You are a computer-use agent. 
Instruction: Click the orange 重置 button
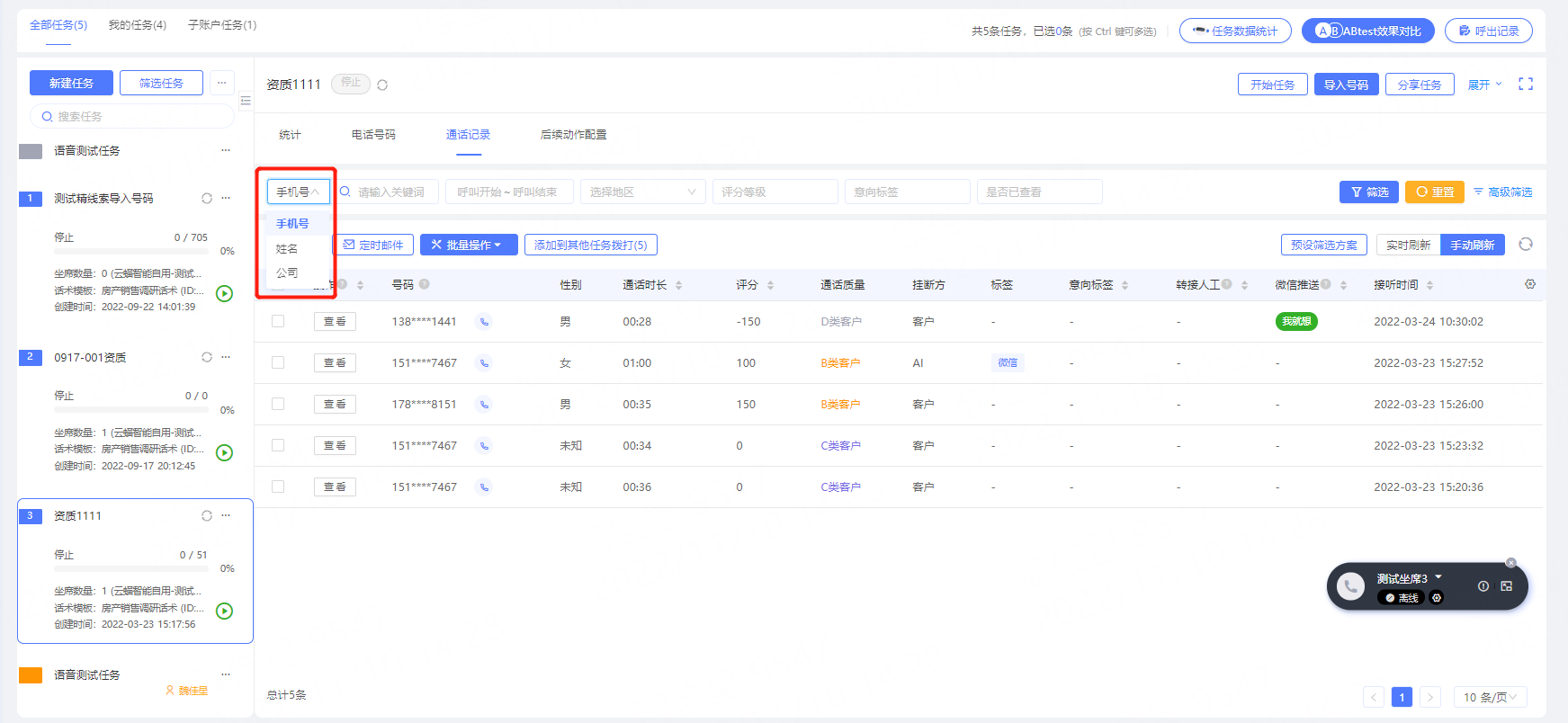pyautogui.click(x=1435, y=192)
